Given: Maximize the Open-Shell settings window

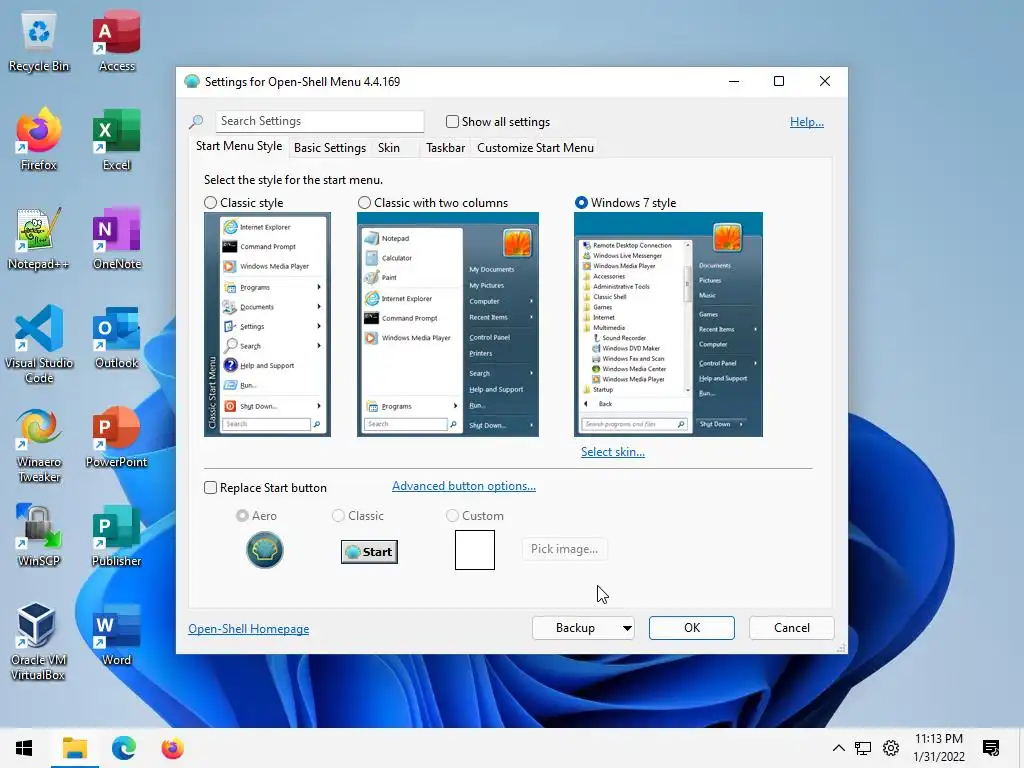Looking at the screenshot, I should [x=778, y=82].
